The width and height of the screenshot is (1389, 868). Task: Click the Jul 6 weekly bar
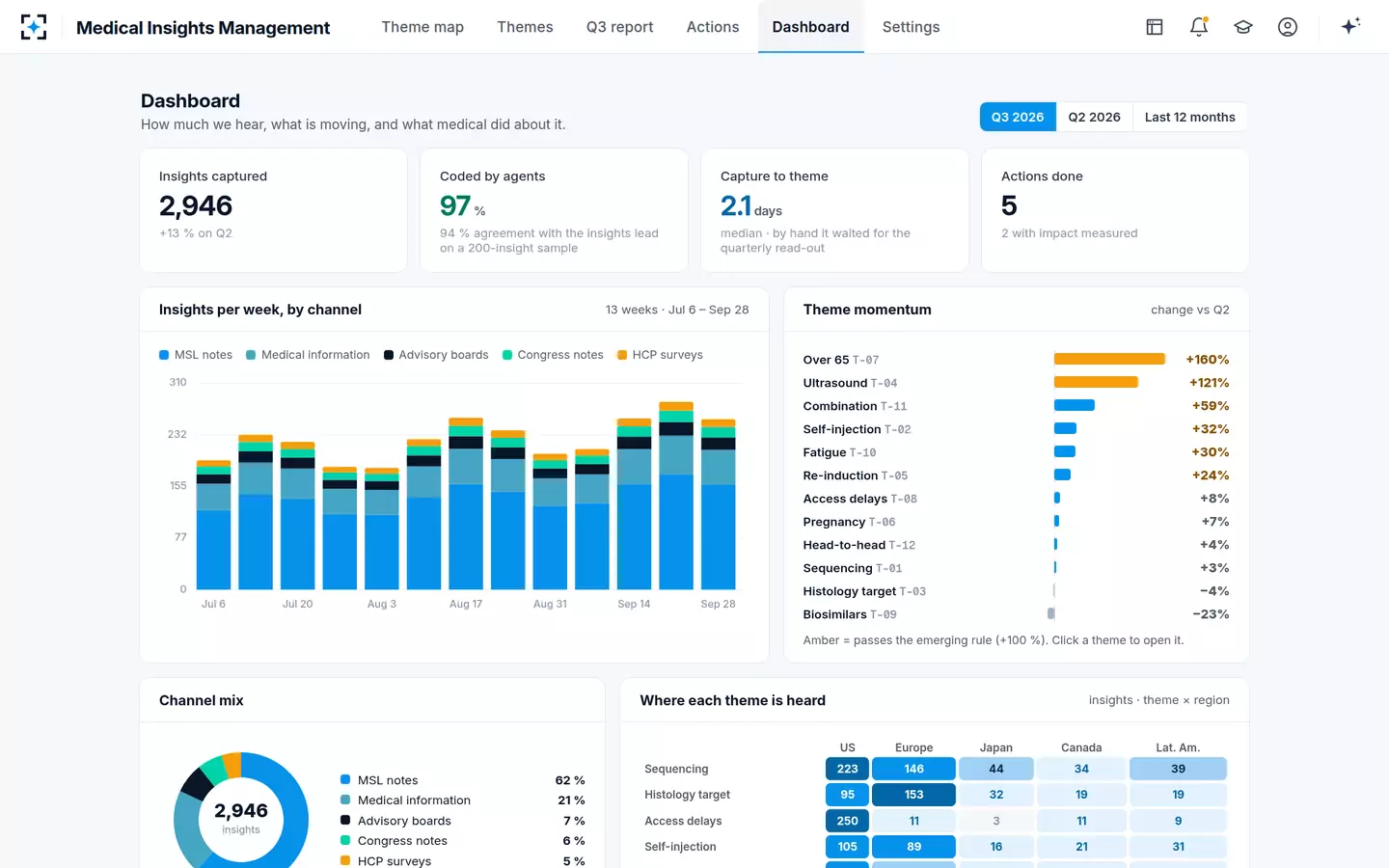coord(213,525)
